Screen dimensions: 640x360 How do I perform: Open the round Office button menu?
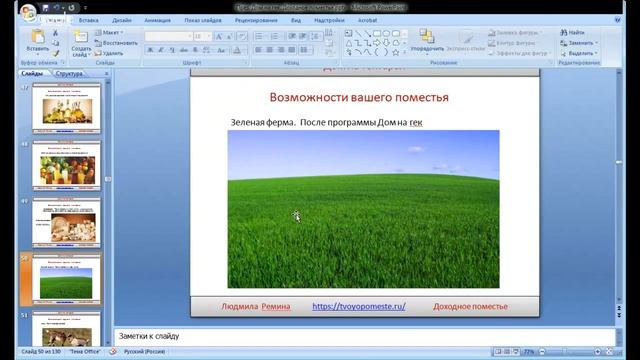pyautogui.click(x=29, y=12)
